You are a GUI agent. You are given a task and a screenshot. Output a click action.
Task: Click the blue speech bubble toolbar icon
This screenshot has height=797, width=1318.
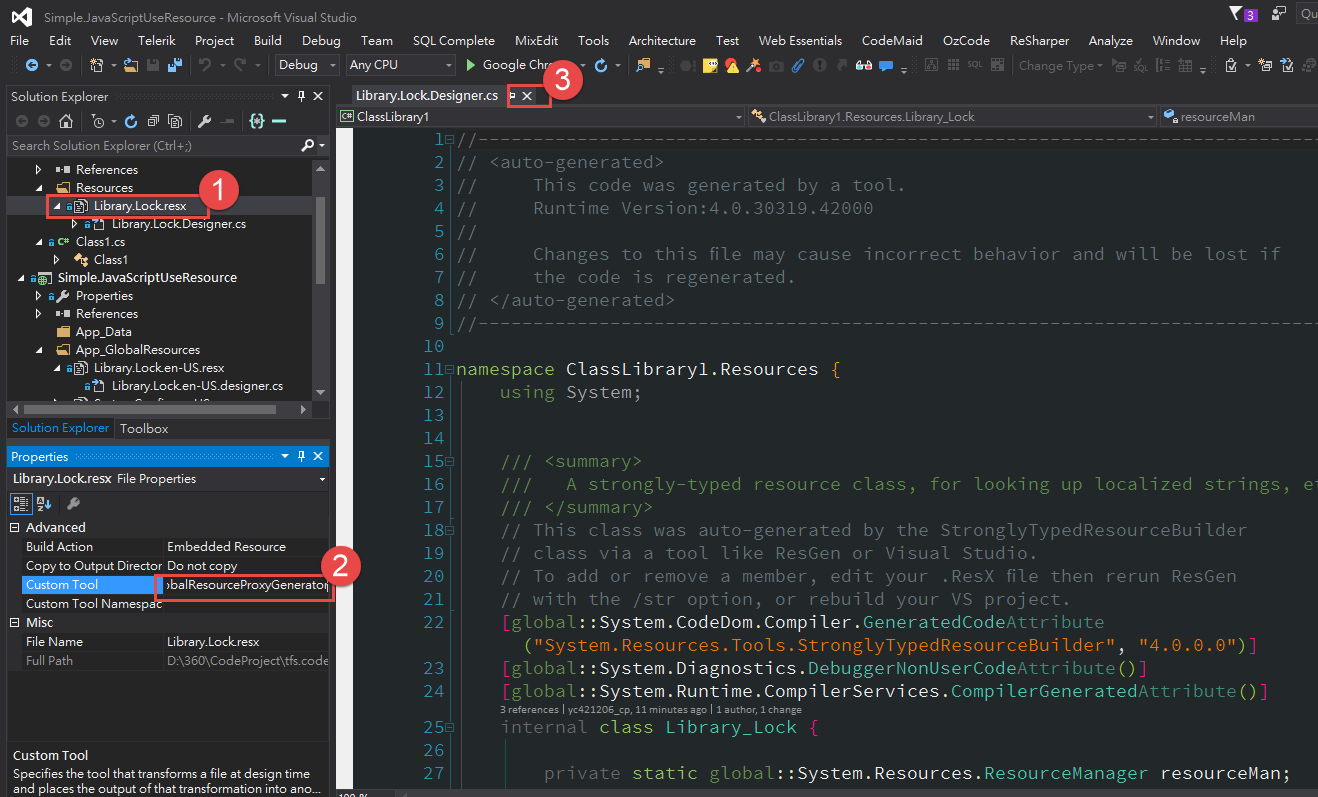coord(886,65)
